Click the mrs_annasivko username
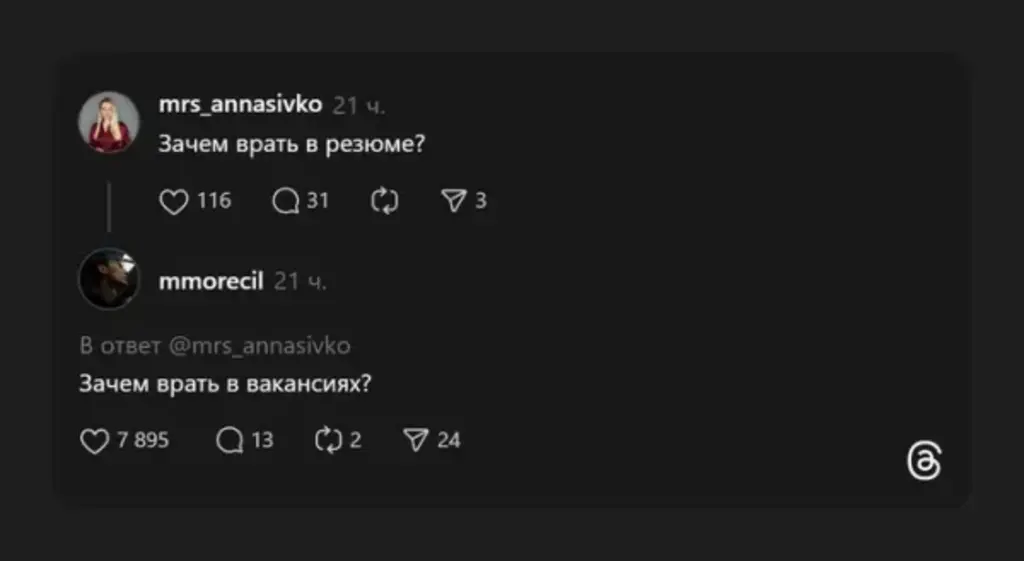The height and width of the screenshot is (561, 1024). 240,104
